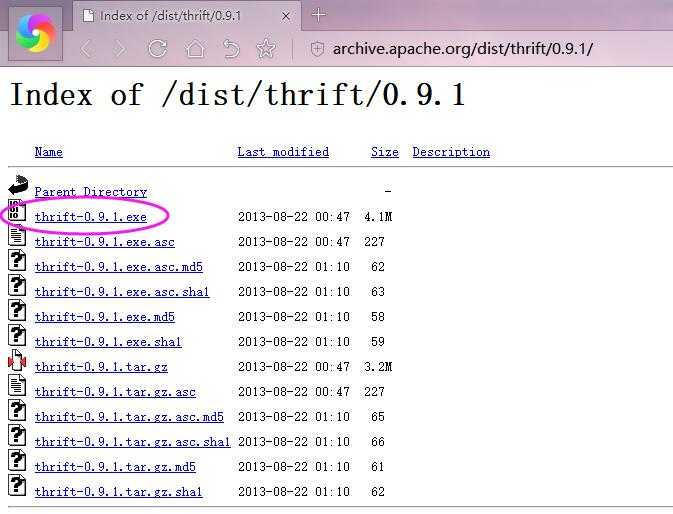Click text file icon beside thrift-0.9.1.tar.gz.asc

(17, 385)
